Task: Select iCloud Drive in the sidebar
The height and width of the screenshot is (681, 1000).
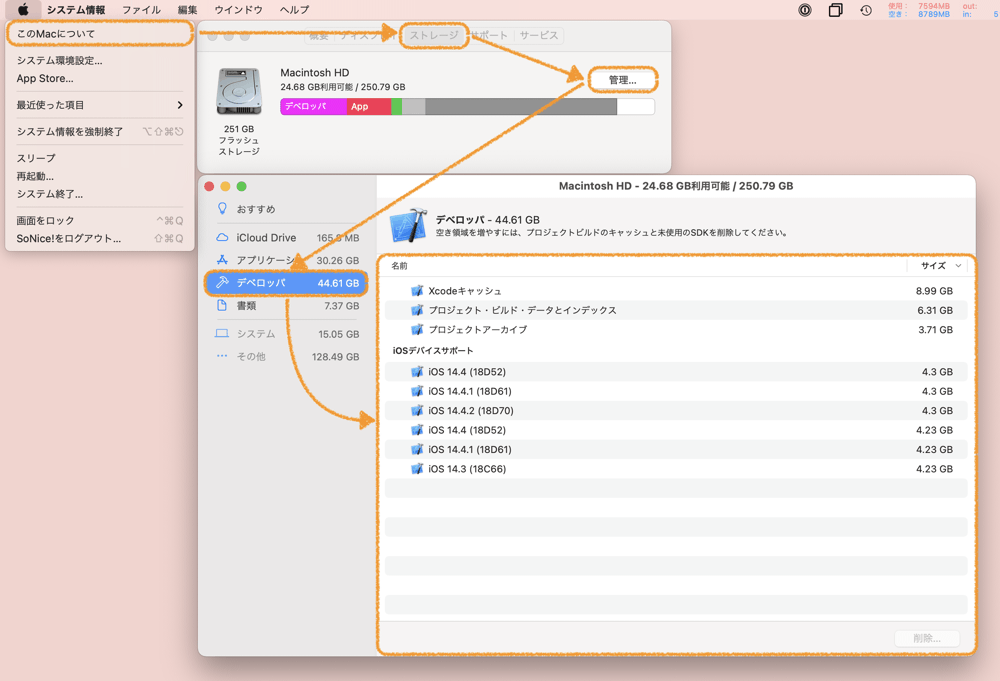Action: 287,238
